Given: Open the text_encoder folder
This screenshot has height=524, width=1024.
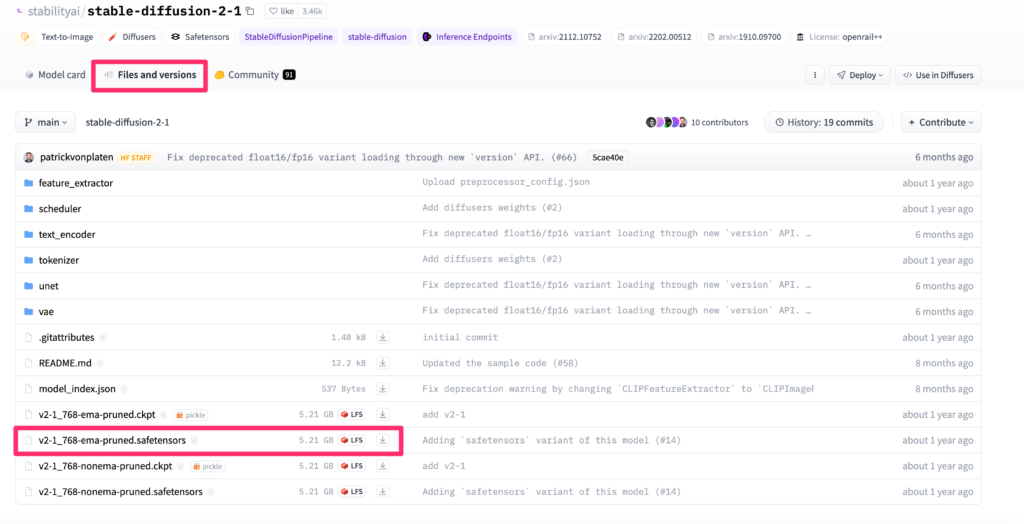Looking at the screenshot, I should pos(67,235).
